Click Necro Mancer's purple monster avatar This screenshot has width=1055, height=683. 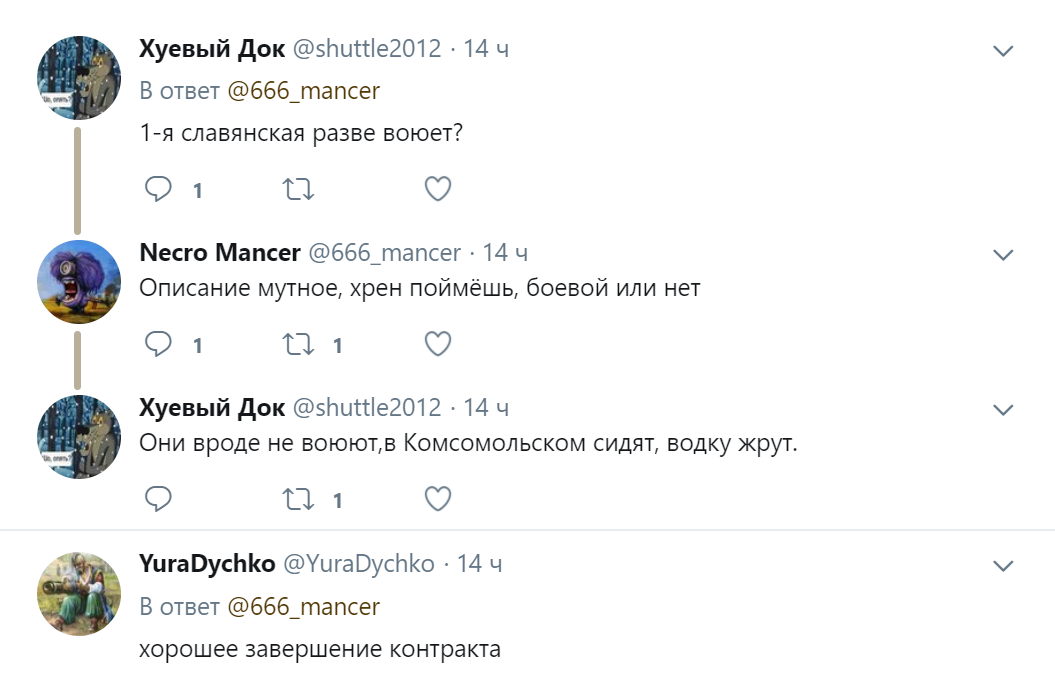pos(79,282)
